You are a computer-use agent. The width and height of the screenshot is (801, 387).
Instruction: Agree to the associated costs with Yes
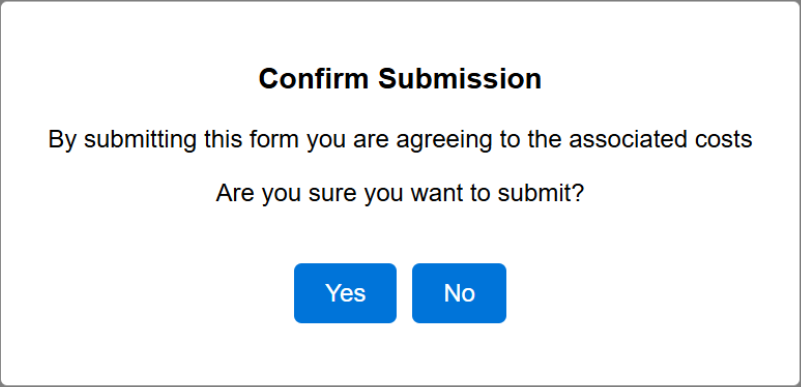point(345,293)
